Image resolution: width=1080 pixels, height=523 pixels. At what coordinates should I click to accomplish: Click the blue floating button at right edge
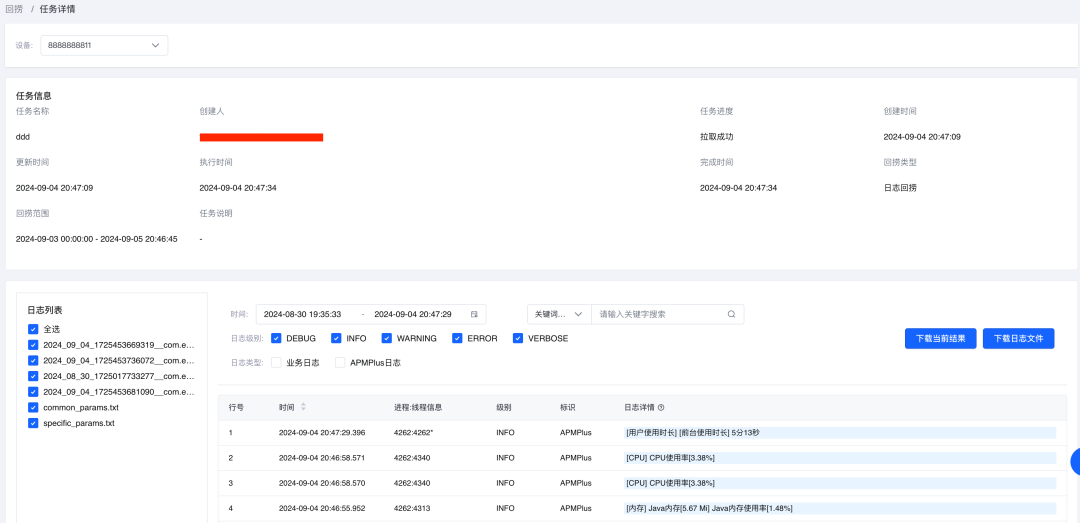coord(1075,462)
